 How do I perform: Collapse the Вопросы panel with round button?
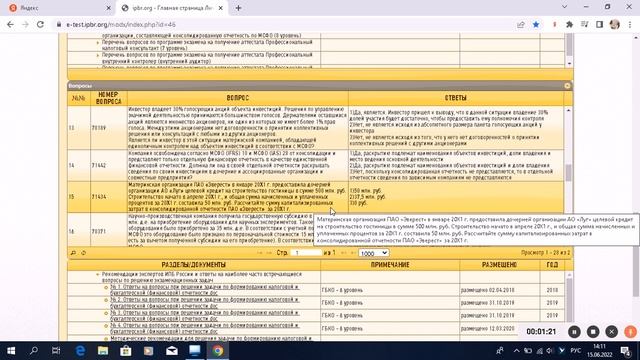click(567, 86)
